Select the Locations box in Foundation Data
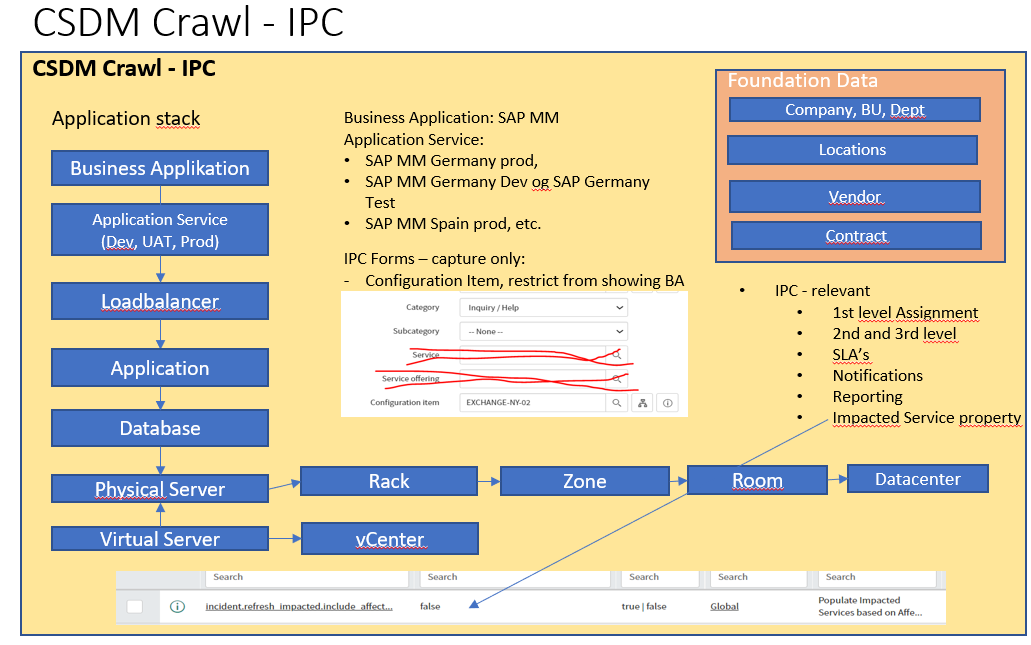 pyautogui.click(x=852, y=150)
